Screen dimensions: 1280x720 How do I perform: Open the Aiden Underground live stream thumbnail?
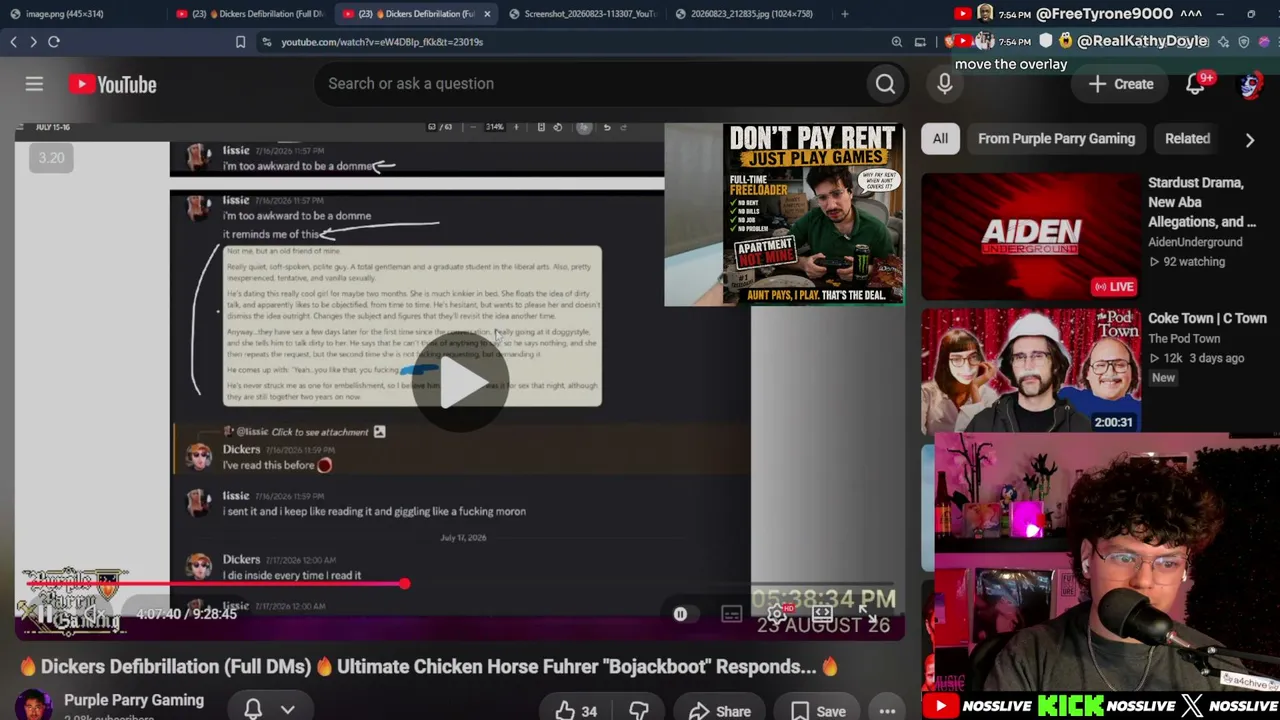1031,237
